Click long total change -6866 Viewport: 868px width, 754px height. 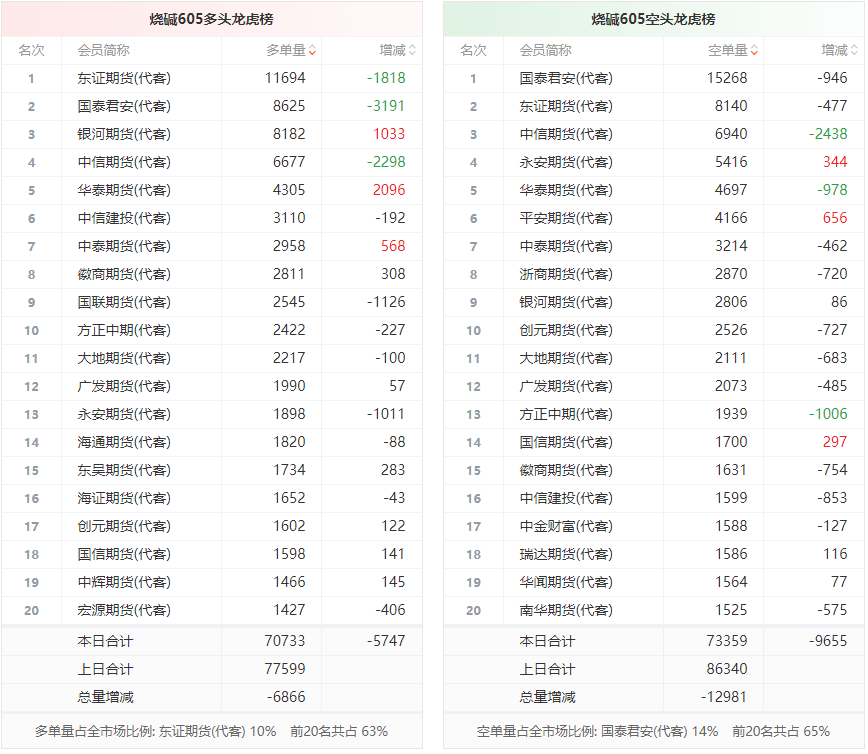tap(286, 697)
